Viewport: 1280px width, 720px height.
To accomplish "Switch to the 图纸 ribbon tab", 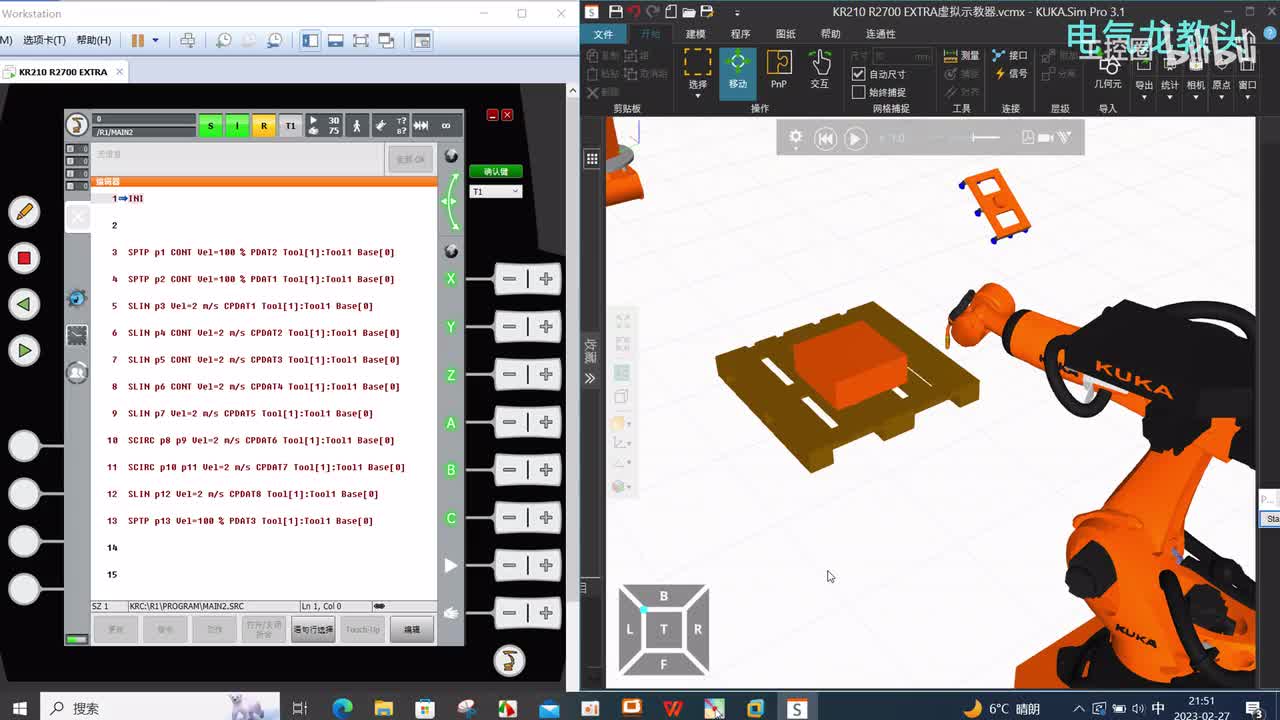I will [786, 34].
